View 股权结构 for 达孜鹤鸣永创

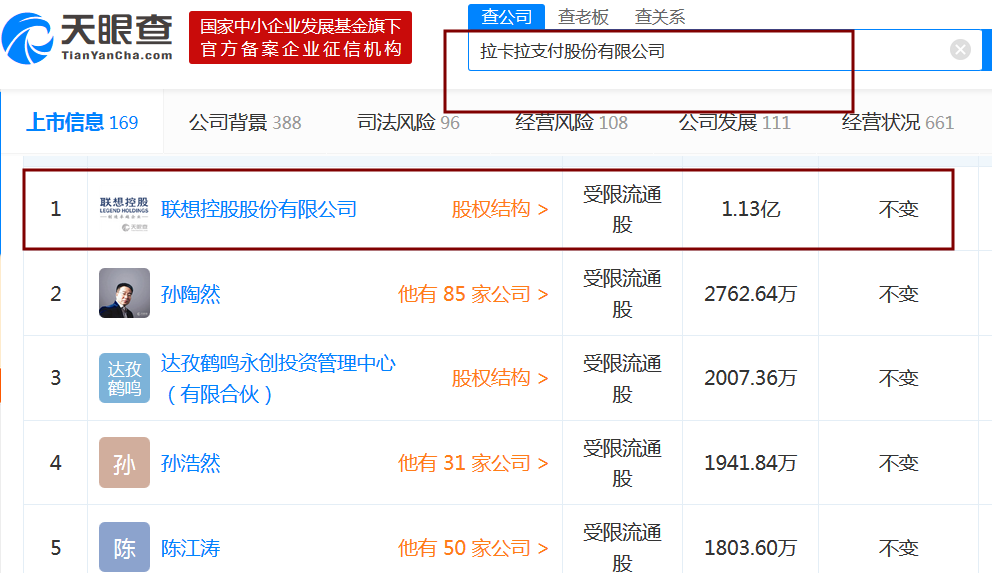[x=500, y=378]
